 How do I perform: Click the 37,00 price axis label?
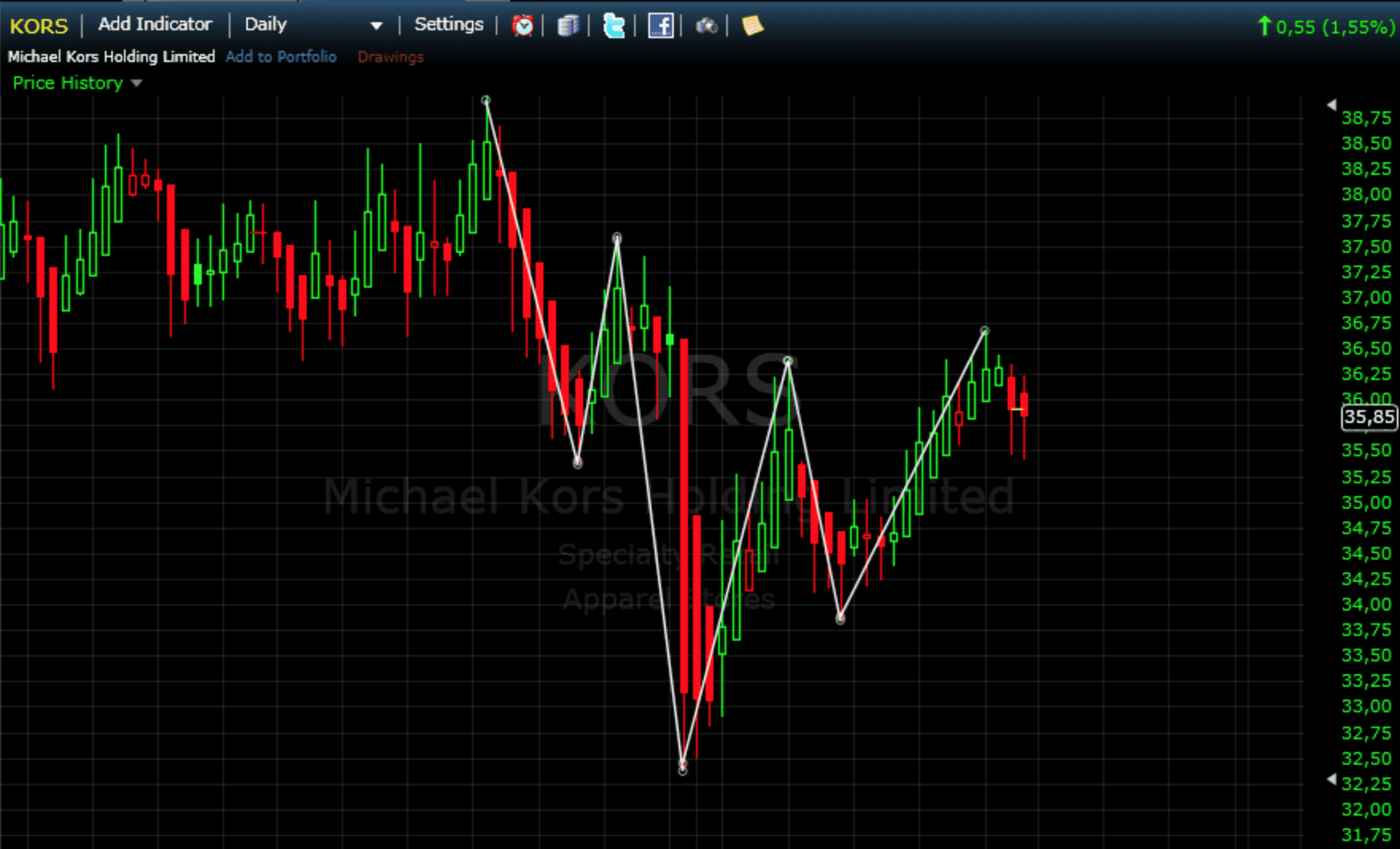1367,297
